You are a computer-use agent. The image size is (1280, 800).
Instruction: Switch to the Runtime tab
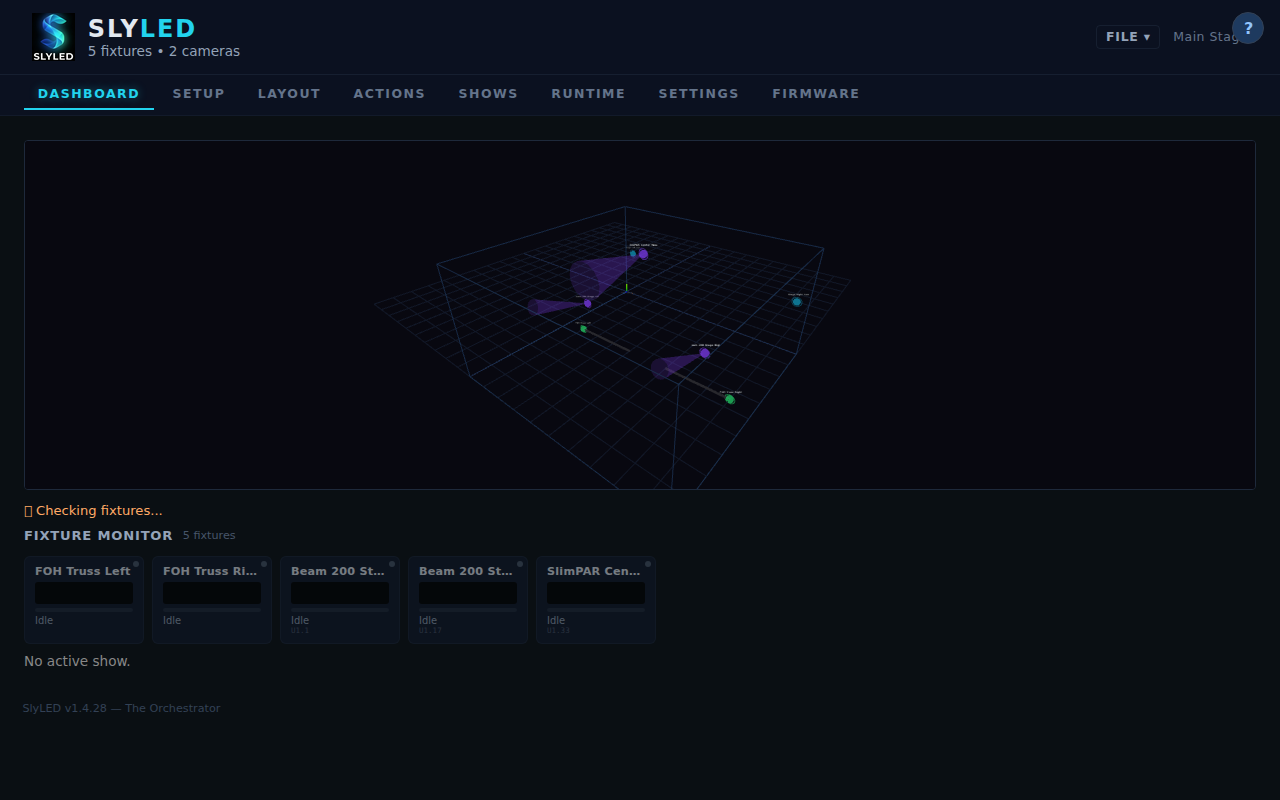click(x=588, y=94)
